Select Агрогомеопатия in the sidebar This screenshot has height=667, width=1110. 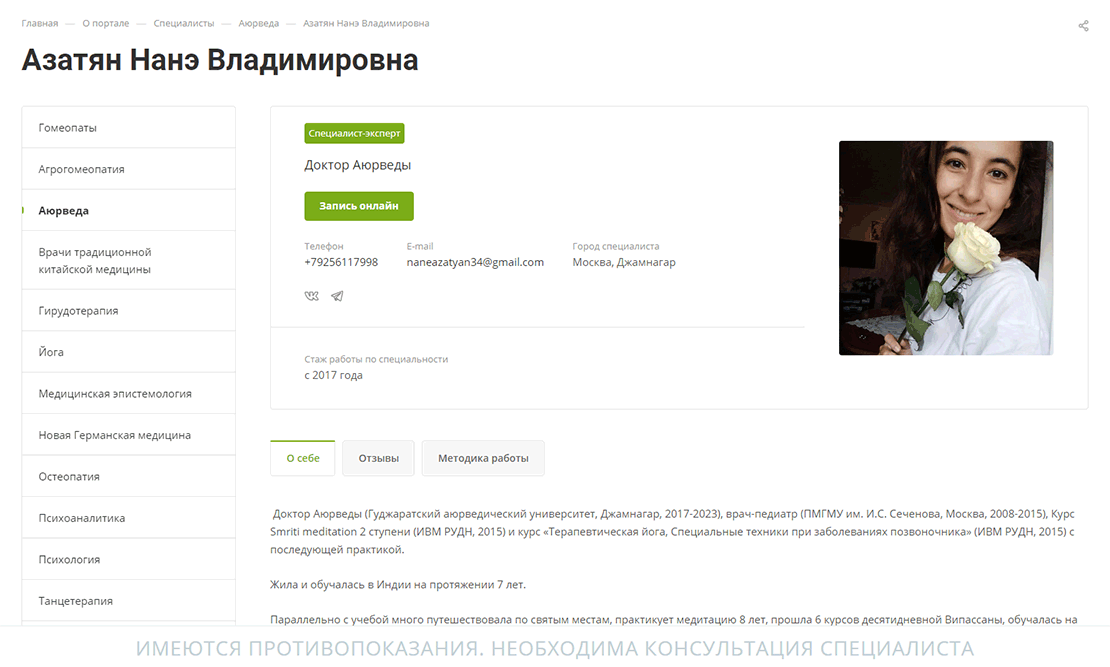click(x=129, y=169)
